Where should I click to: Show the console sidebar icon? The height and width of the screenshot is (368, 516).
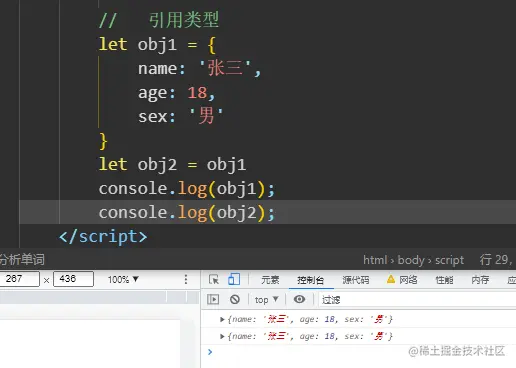tap(213, 299)
